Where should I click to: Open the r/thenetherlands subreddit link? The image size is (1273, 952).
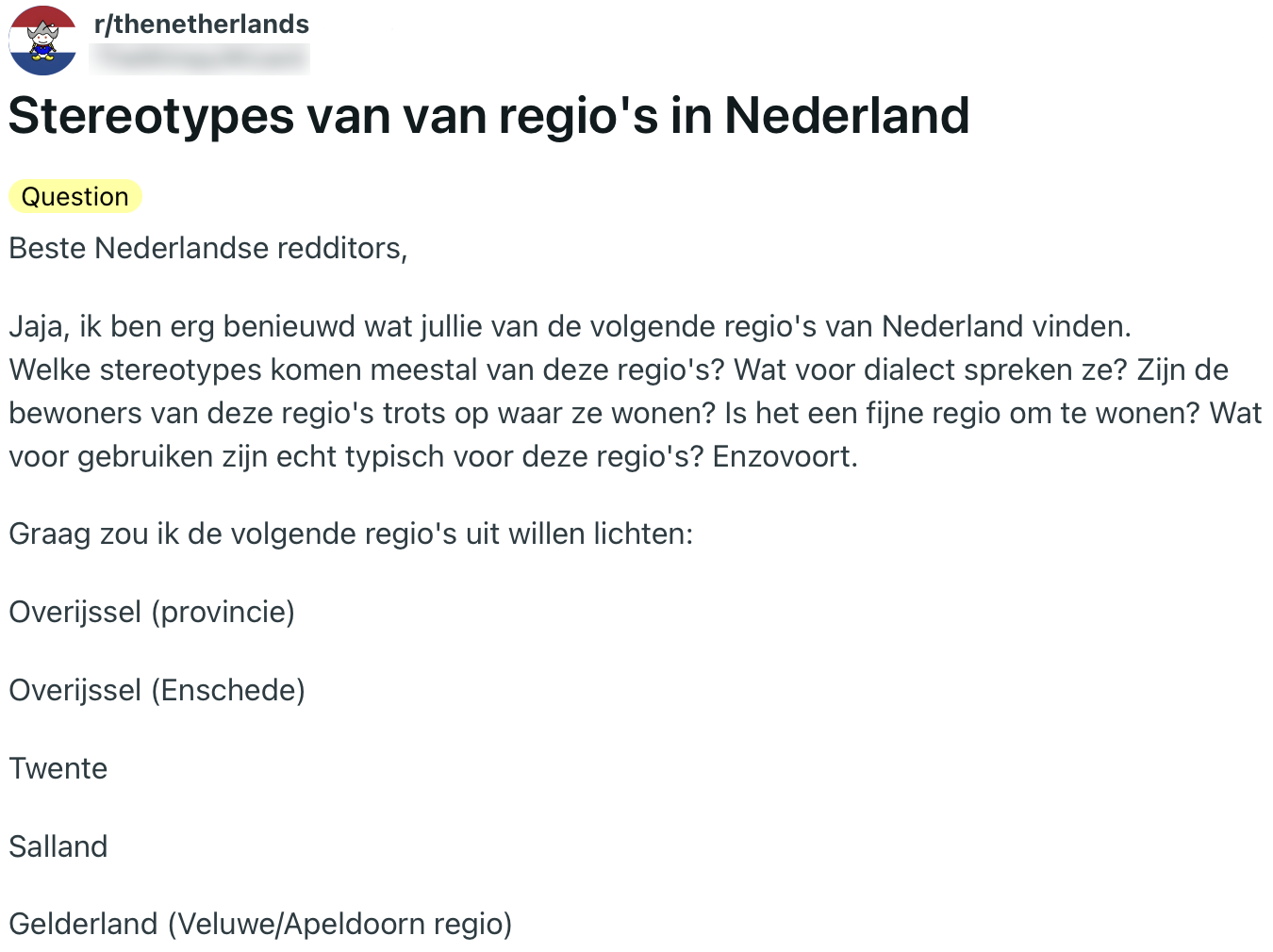point(202,24)
